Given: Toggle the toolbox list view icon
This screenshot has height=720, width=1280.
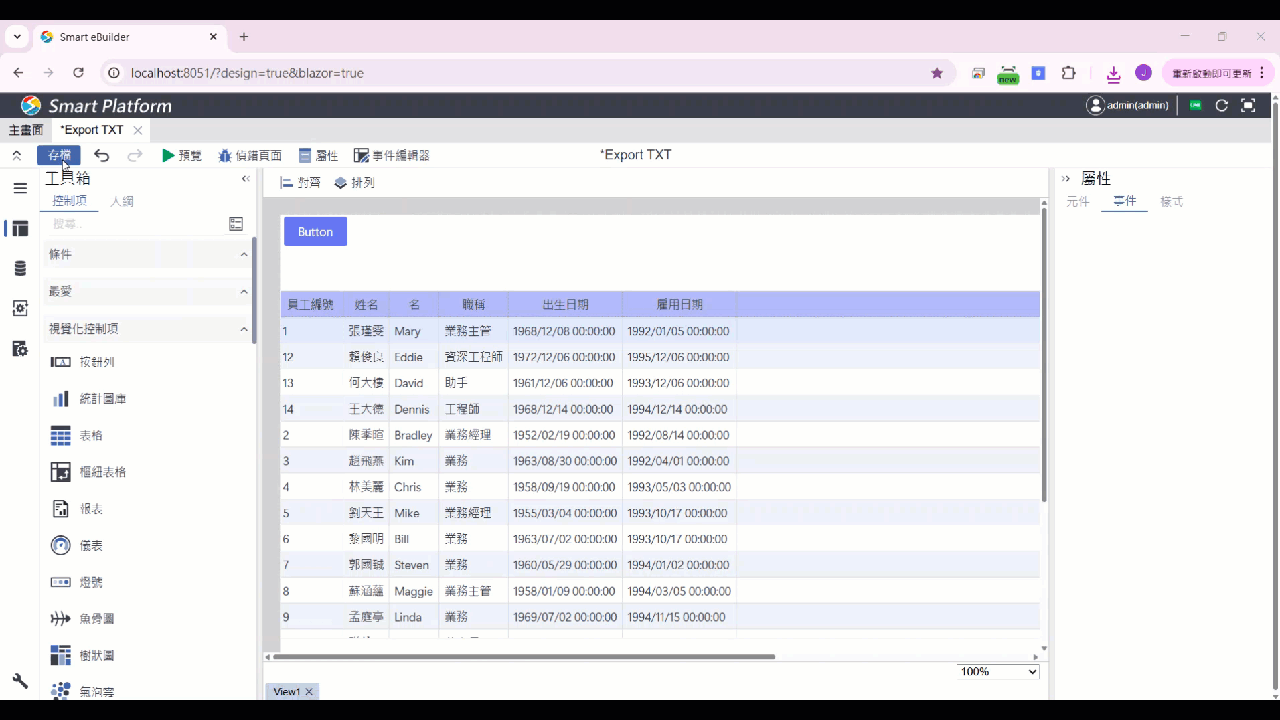Looking at the screenshot, I should (236, 224).
